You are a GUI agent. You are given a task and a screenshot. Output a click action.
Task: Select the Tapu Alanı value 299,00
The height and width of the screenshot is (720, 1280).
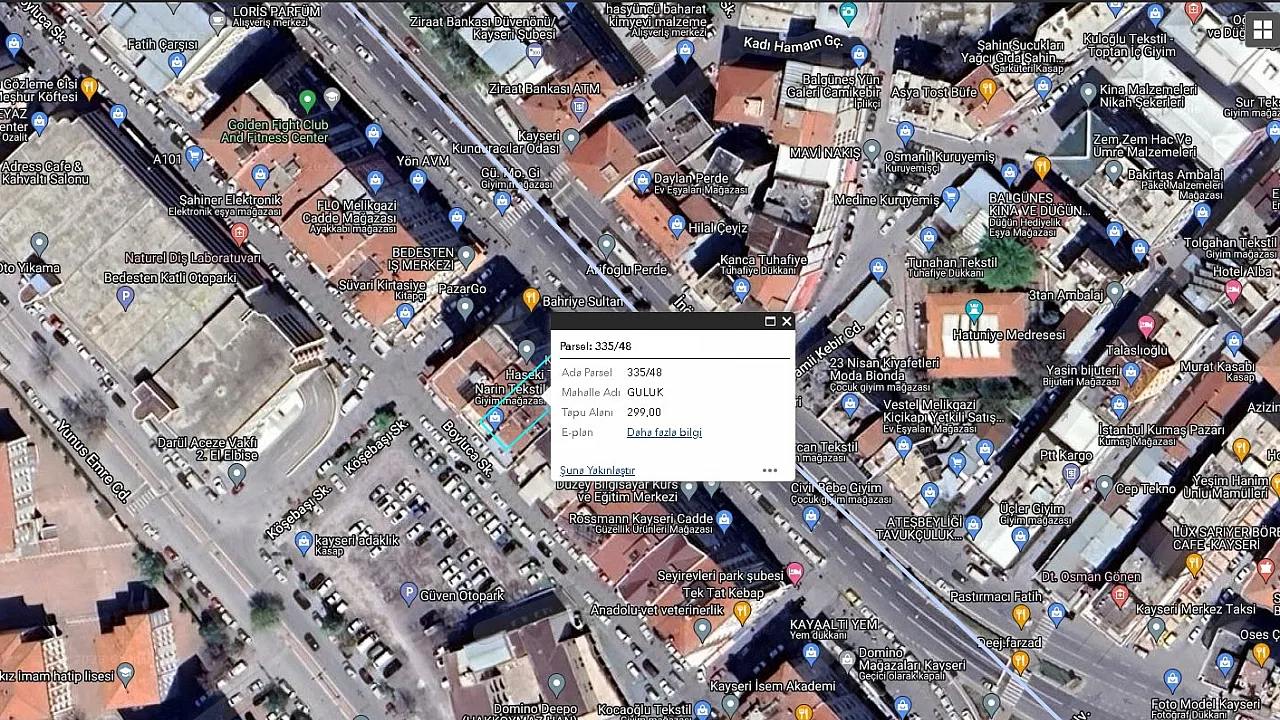644,412
